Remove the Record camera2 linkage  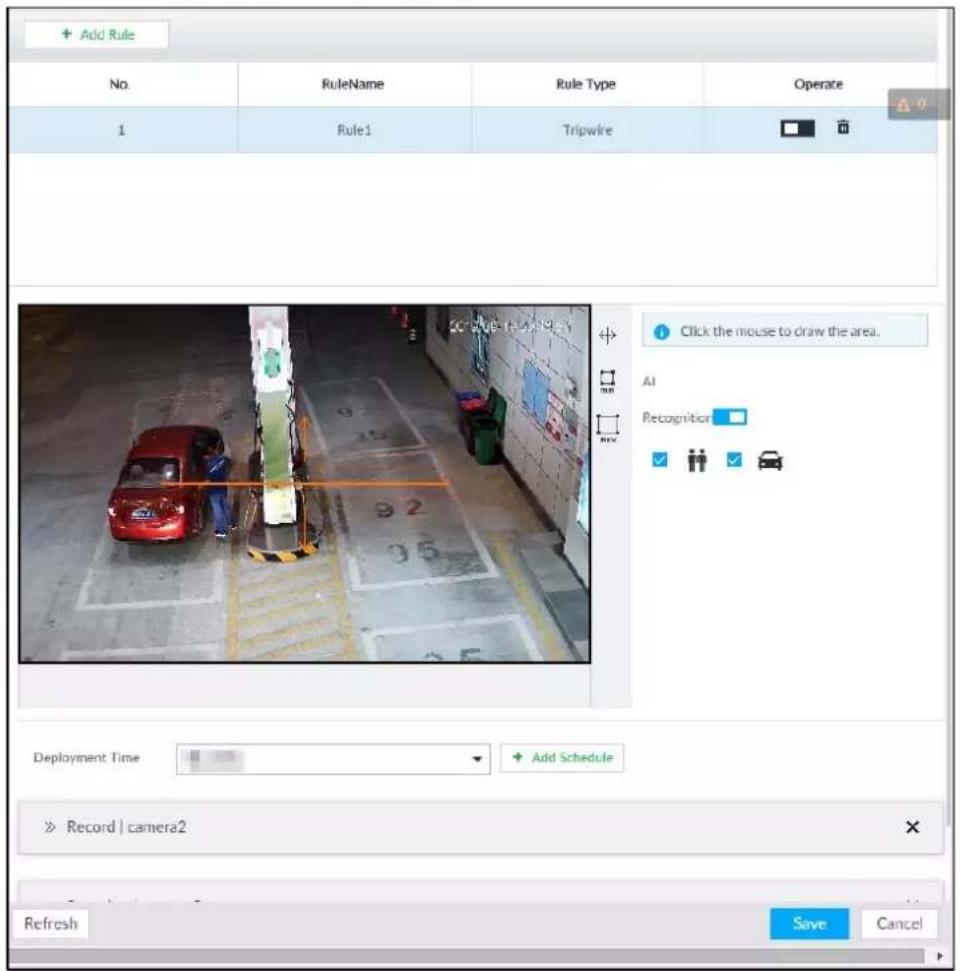[912, 827]
